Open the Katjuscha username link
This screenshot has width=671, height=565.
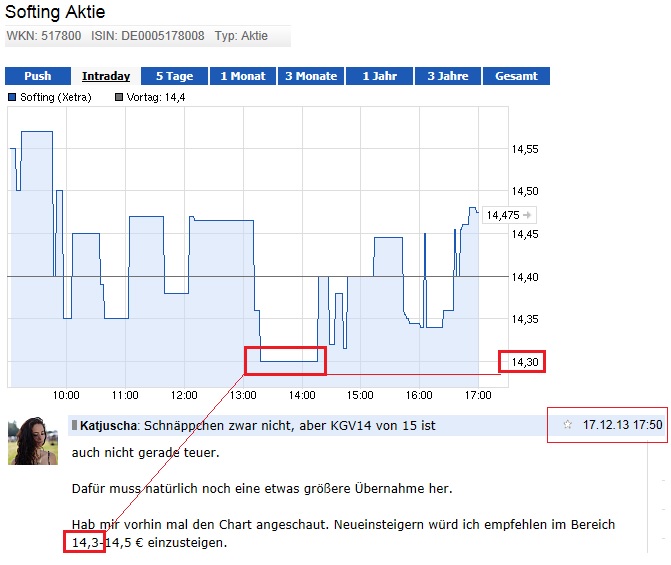coord(108,425)
